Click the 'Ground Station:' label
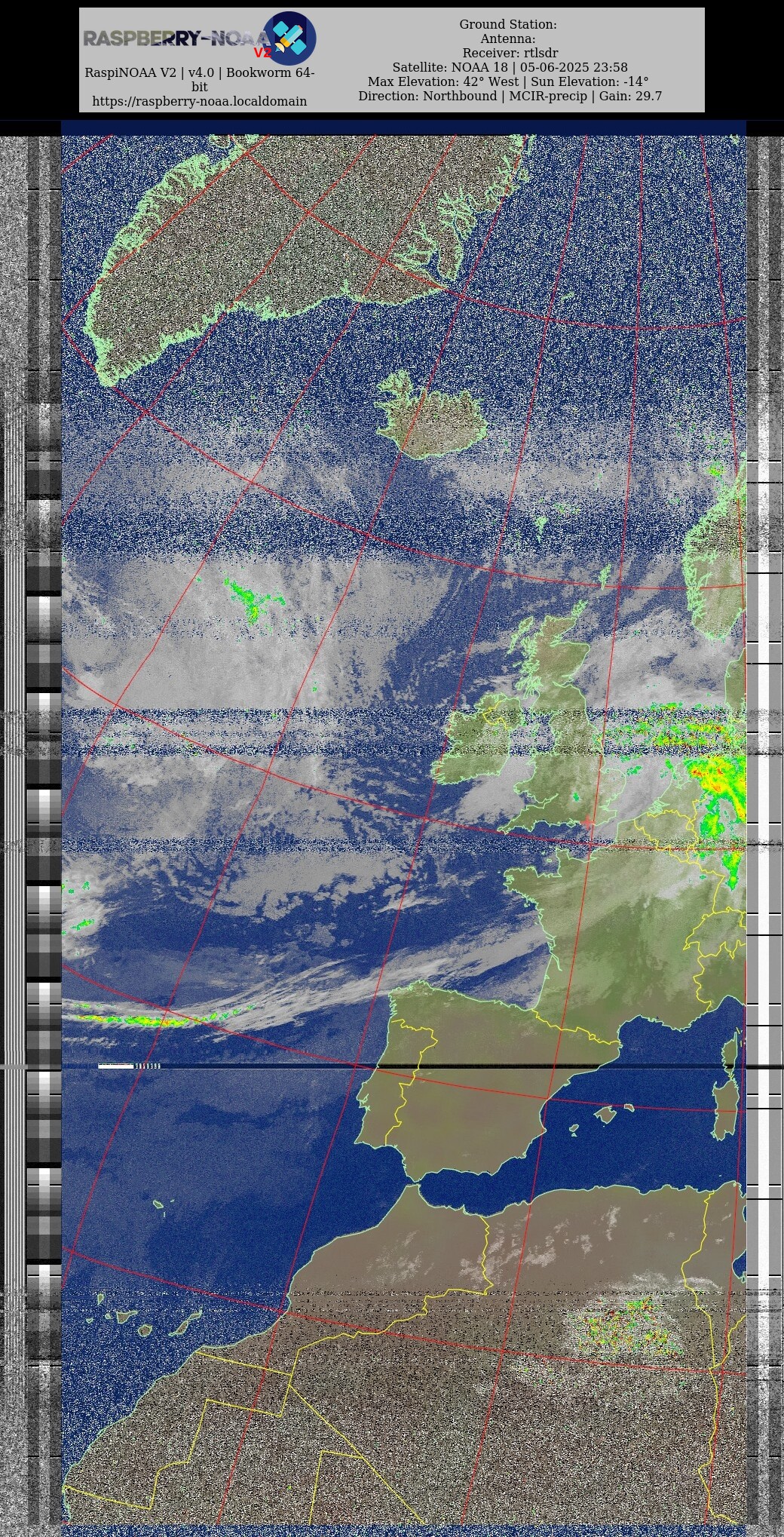This screenshot has height=1537, width=784. point(508,24)
